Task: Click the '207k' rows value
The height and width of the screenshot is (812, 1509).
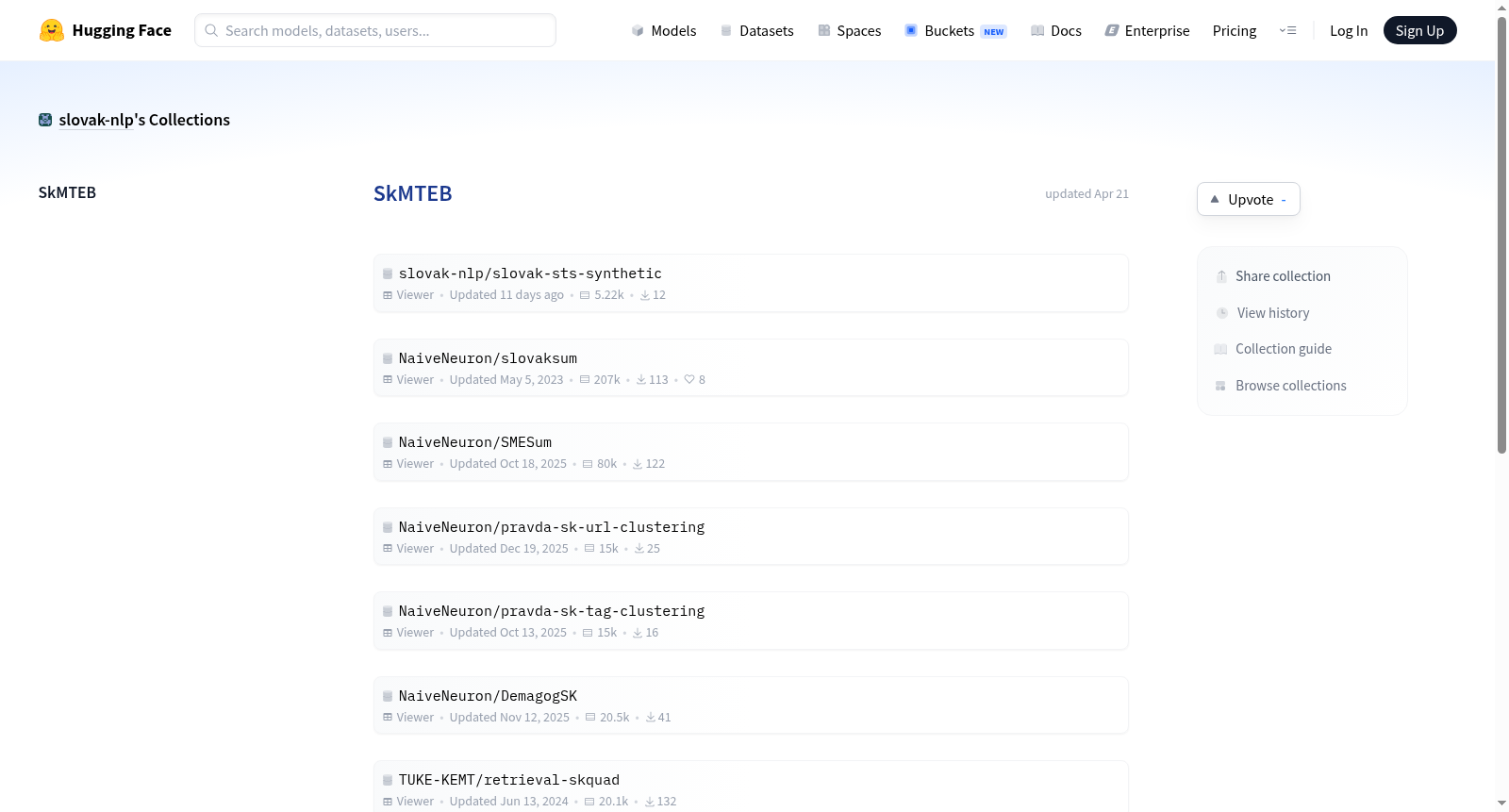Action: click(x=606, y=379)
